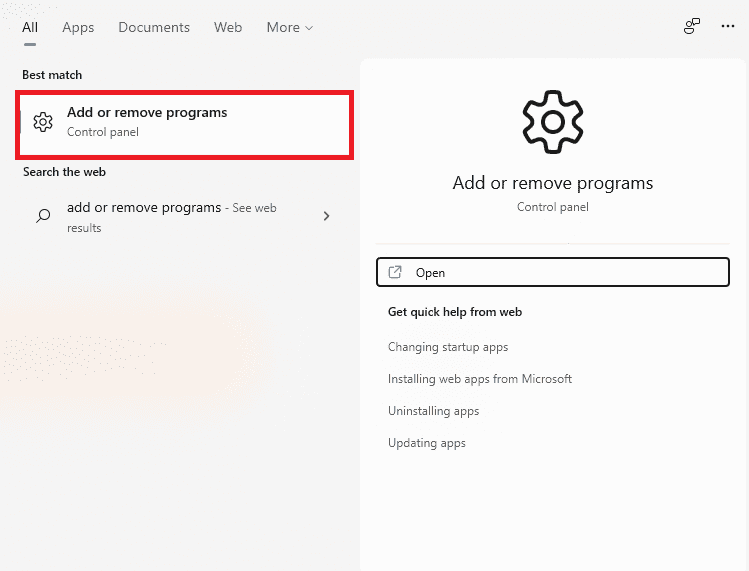
Task: Expand web results chevron arrow
Action: (x=326, y=216)
